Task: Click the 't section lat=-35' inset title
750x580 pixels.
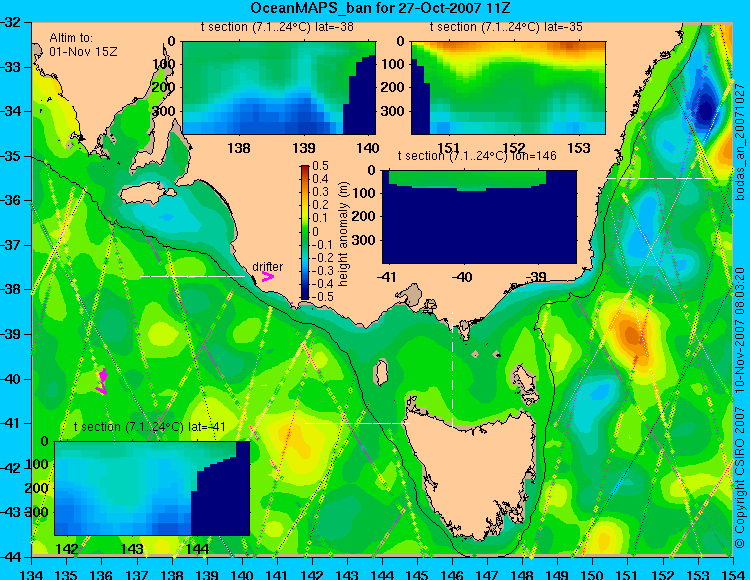Action: 506,27
